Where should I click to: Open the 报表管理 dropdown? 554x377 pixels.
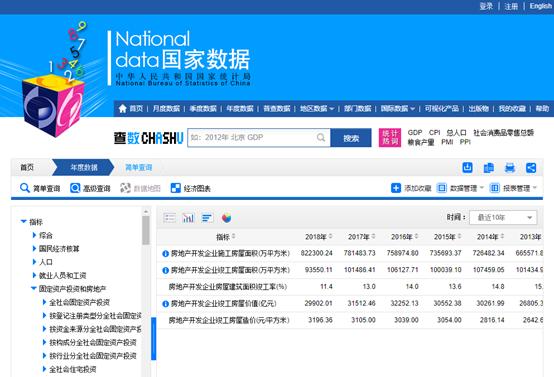pos(513,188)
